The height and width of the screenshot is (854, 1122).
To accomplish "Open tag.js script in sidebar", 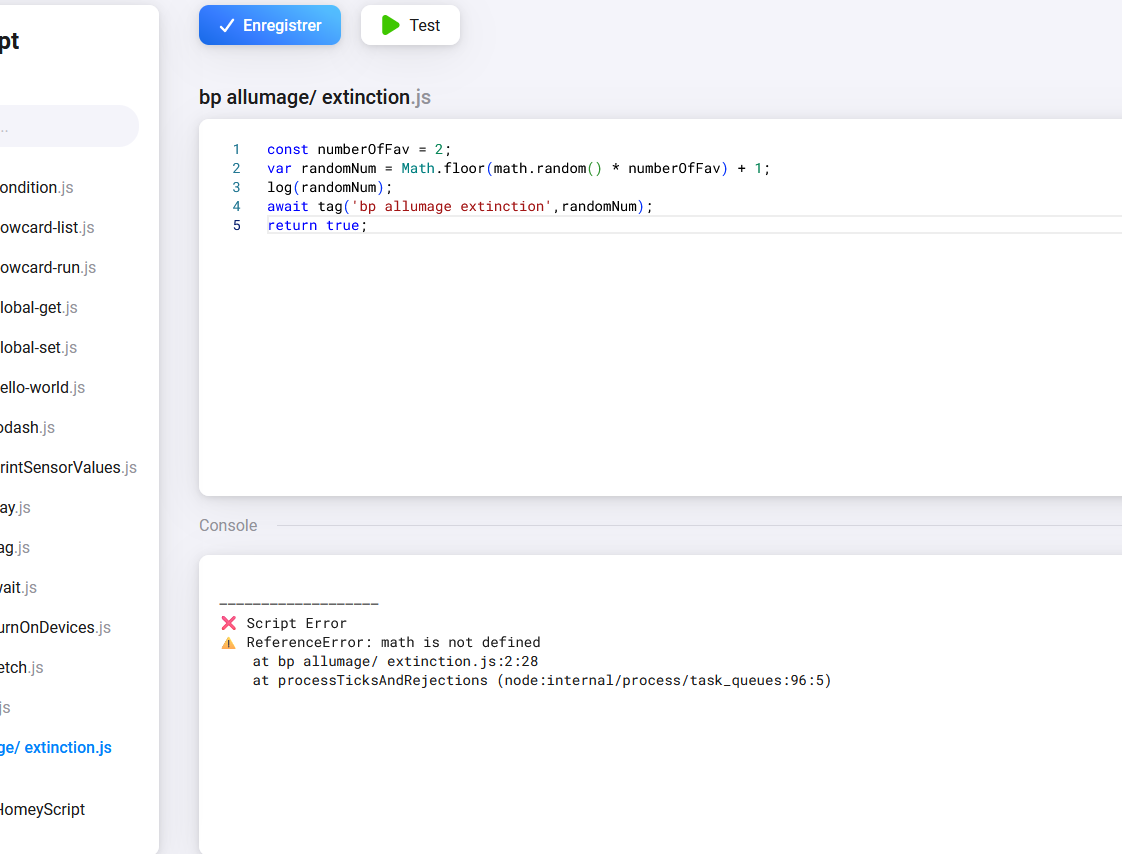I will [15, 548].
